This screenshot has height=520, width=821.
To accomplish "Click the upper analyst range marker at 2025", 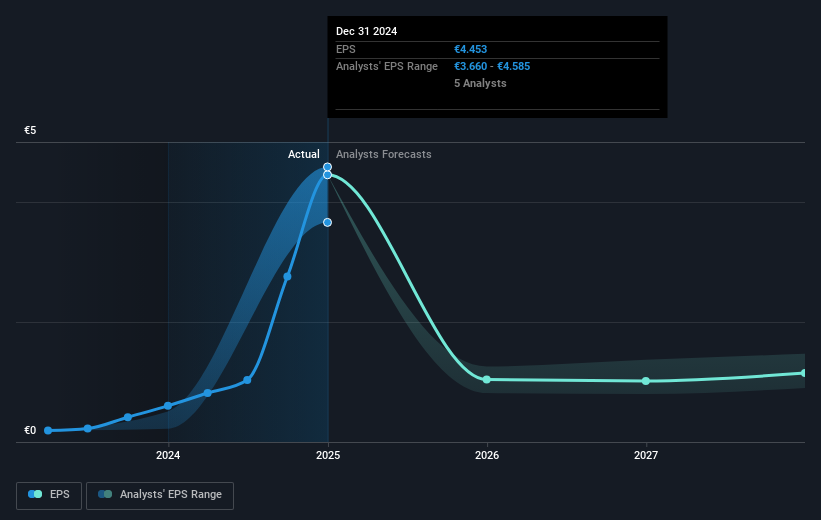I will tap(327, 167).
